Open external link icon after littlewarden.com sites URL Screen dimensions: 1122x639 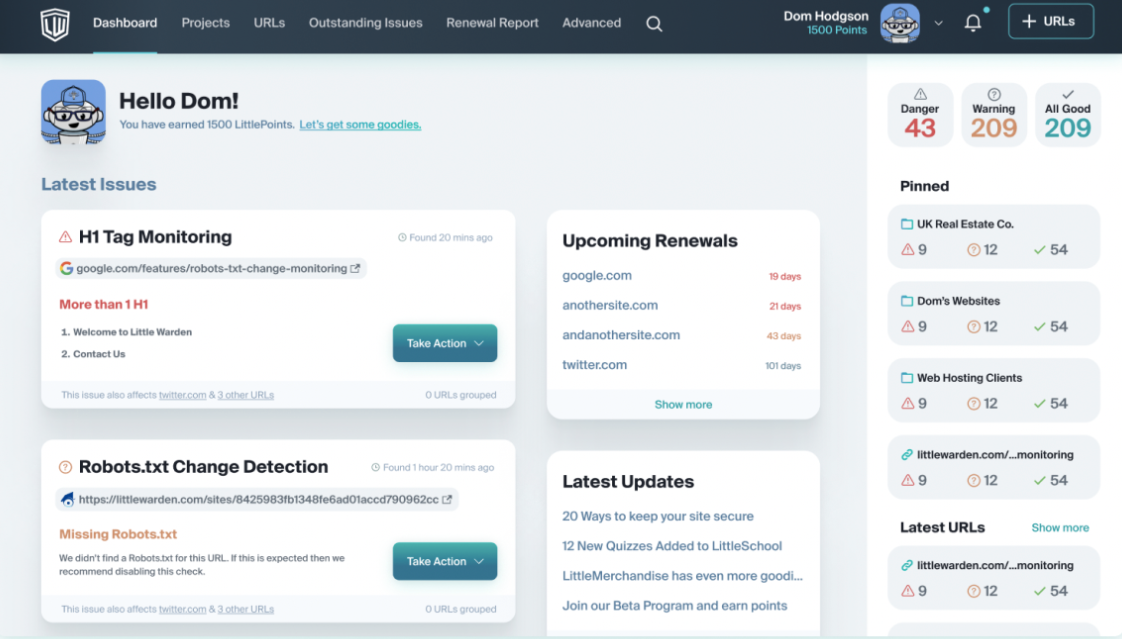pos(447,499)
